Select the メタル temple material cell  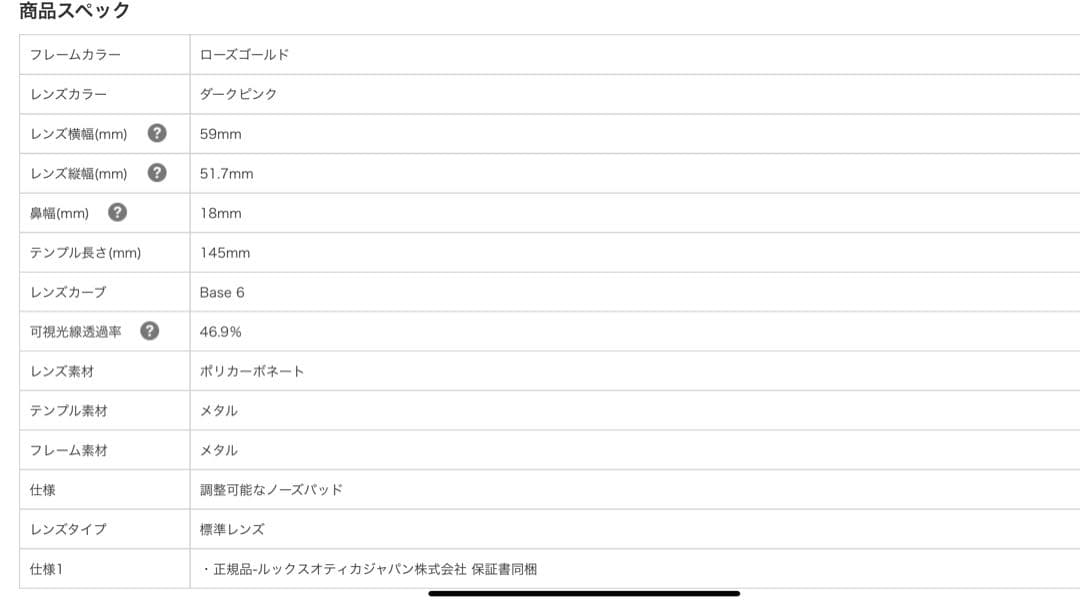pyautogui.click(x=222, y=410)
